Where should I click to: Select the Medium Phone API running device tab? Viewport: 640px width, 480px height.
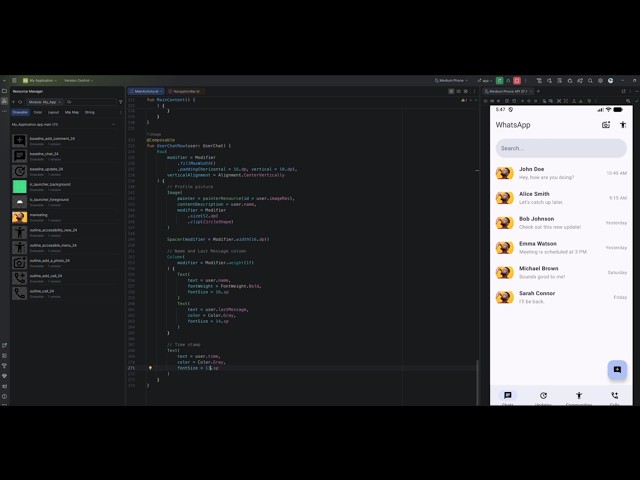[x=508, y=91]
